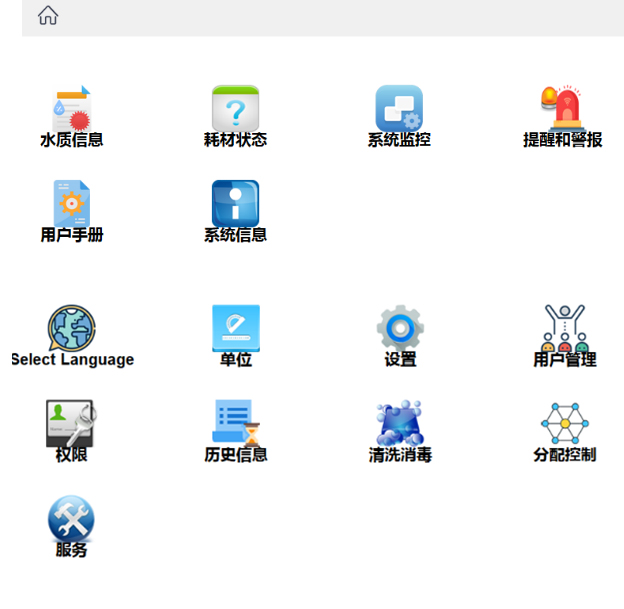The height and width of the screenshot is (609, 624).
Task: Click the Select Language globe icon
Action: [71, 327]
